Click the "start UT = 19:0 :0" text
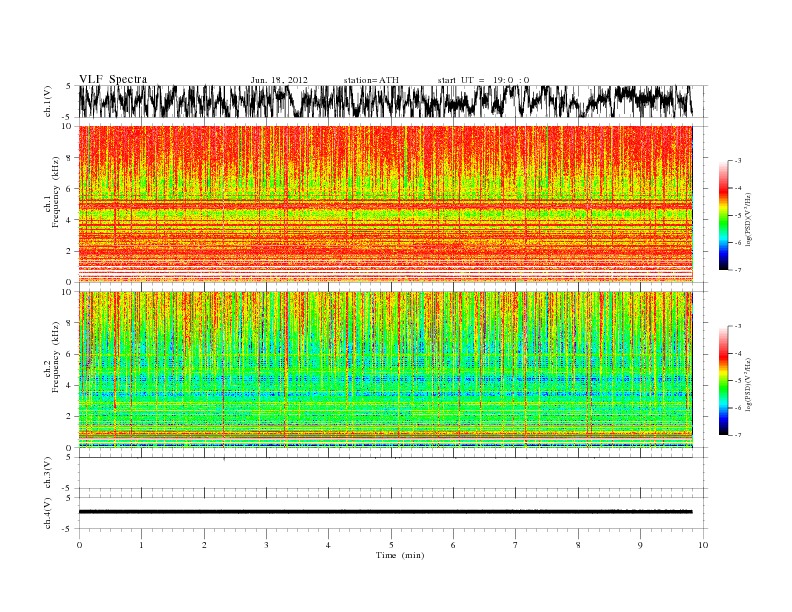 [x=483, y=80]
